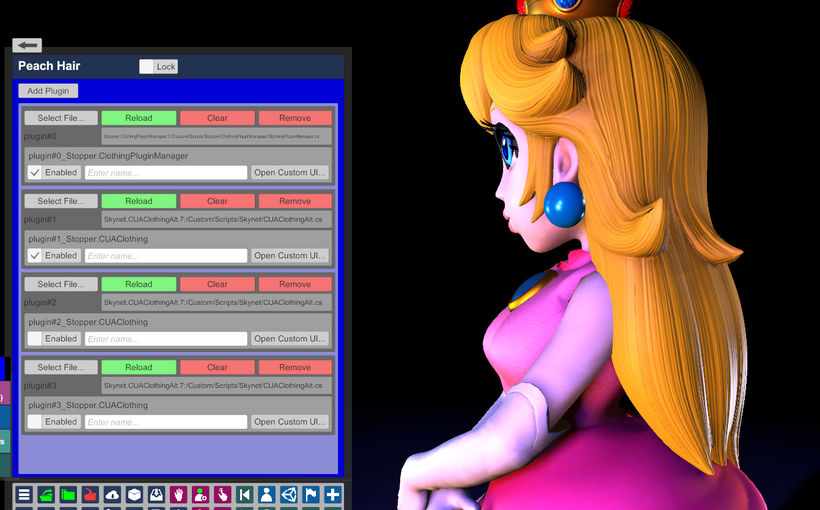Select the open-hand icon in the toolbar
The width and height of the screenshot is (820, 510).
point(178,494)
